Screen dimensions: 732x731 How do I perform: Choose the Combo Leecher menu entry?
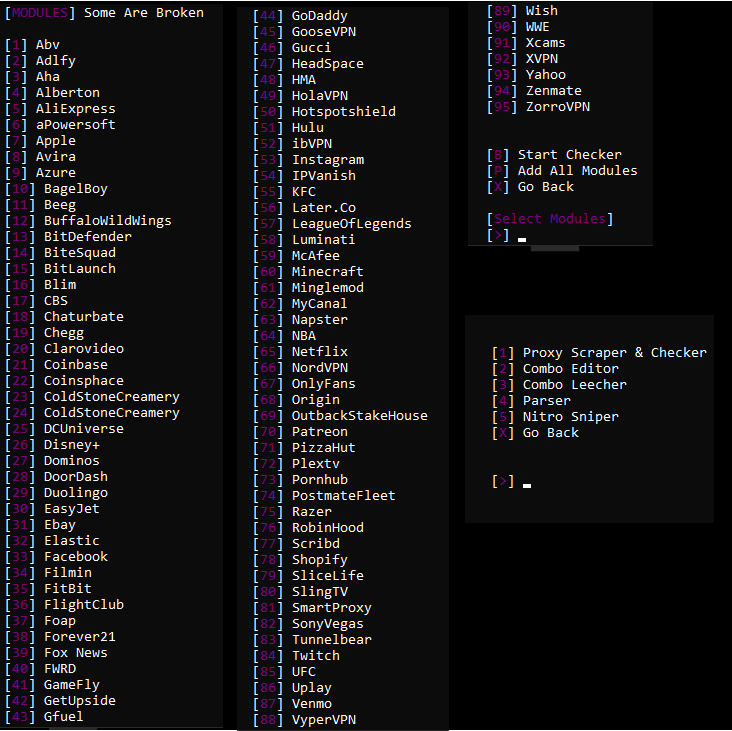[559, 385]
